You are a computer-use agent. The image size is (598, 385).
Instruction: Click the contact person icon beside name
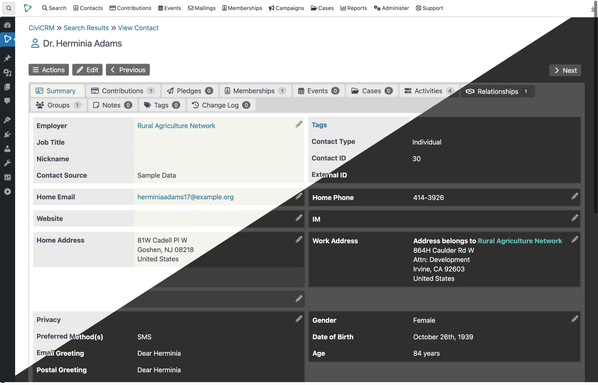[35, 43]
